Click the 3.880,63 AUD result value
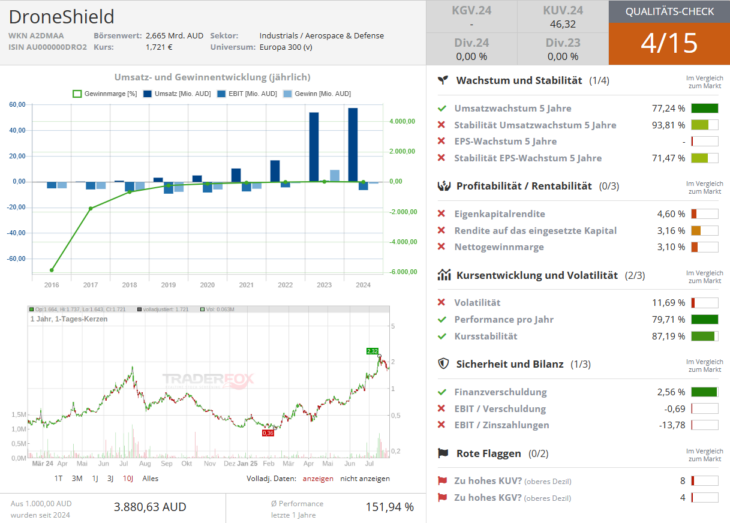The height and width of the screenshot is (523, 730). tap(150, 507)
